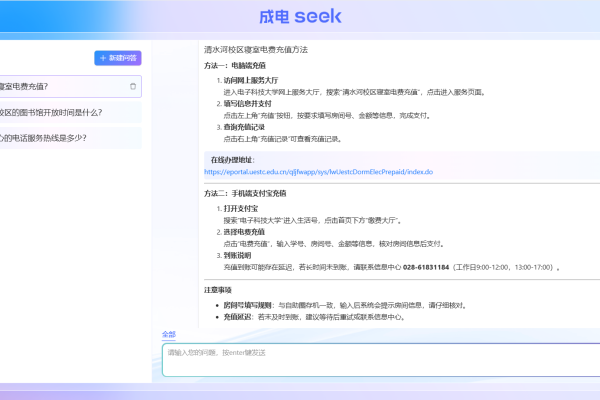The width and height of the screenshot is (600, 400).
Task: Click the step 访问网上服务大厅
Action: point(251,80)
